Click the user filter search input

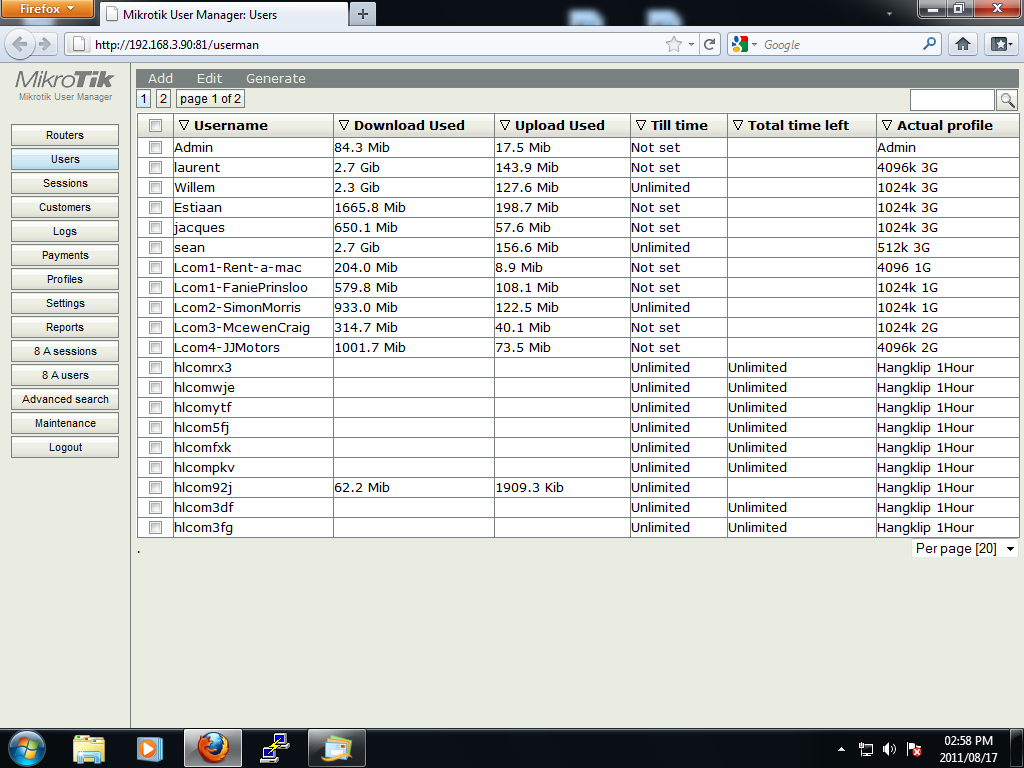(x=952, y=100)
